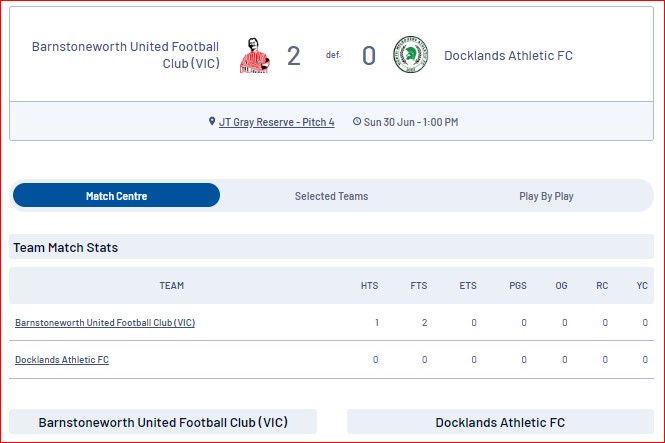The height and width of the screenshot is (443, 665).
Task: Click the Barnstoneworth United lineup panel heading
Action: [163, 422]
